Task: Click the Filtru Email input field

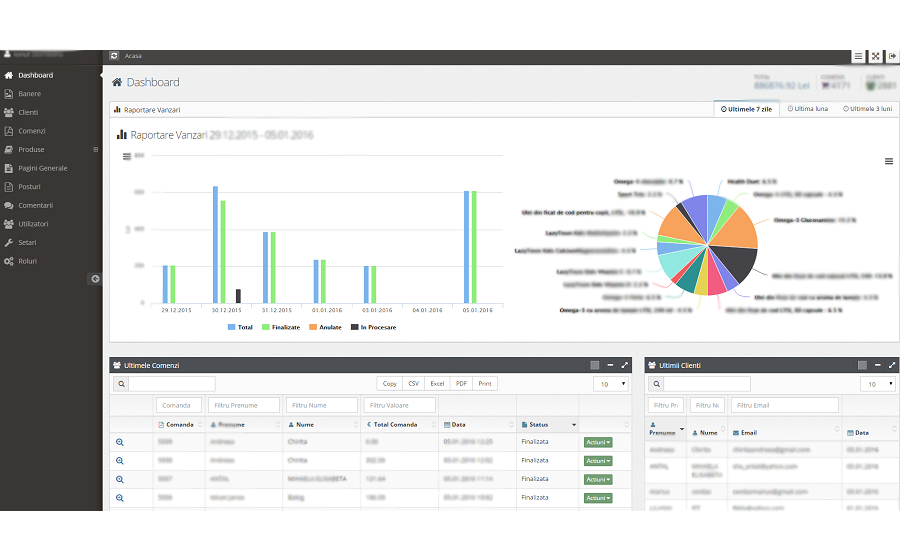Action: coord(784,405)
